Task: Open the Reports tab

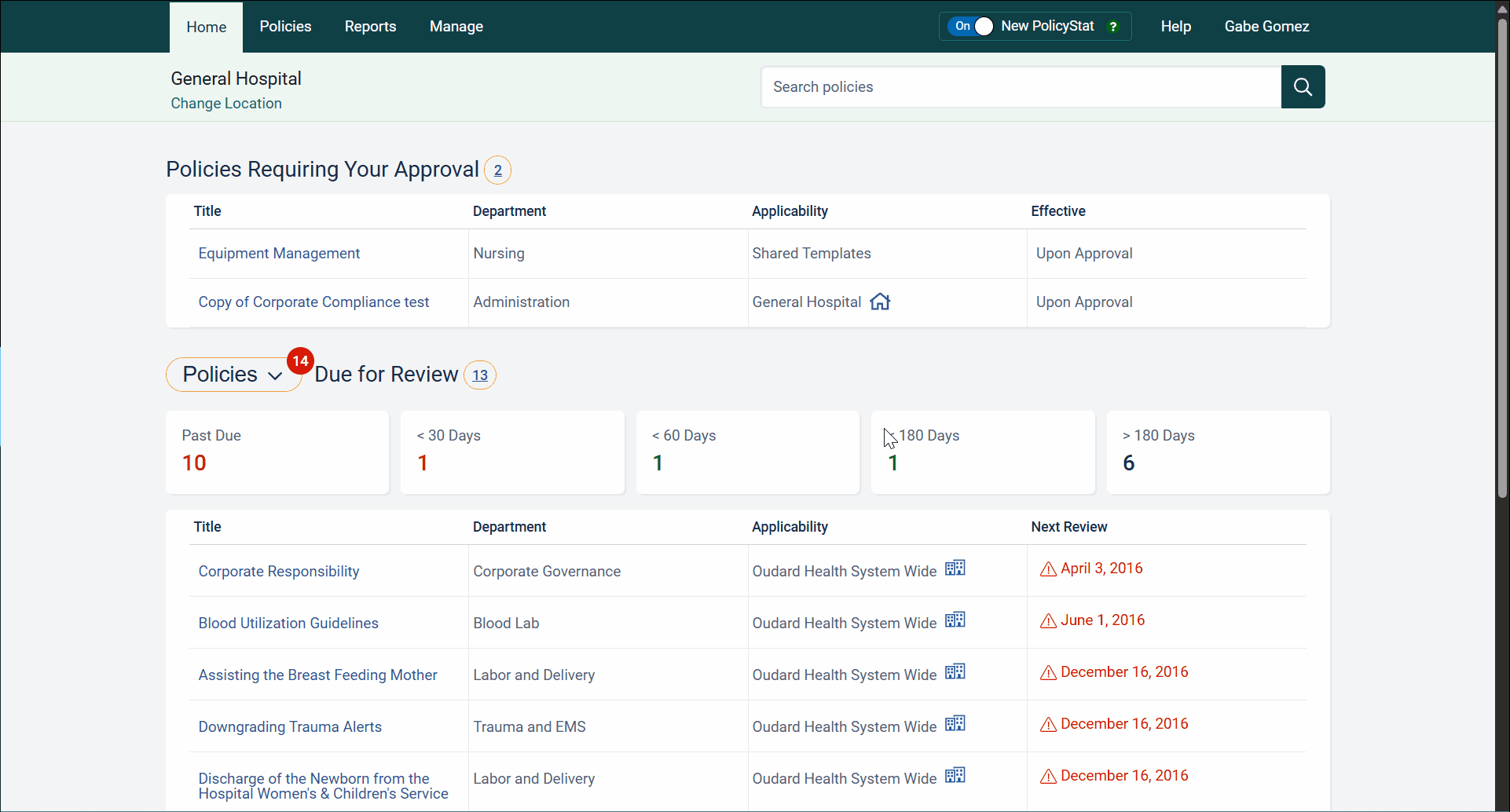Action: click(x=370, y=27)
